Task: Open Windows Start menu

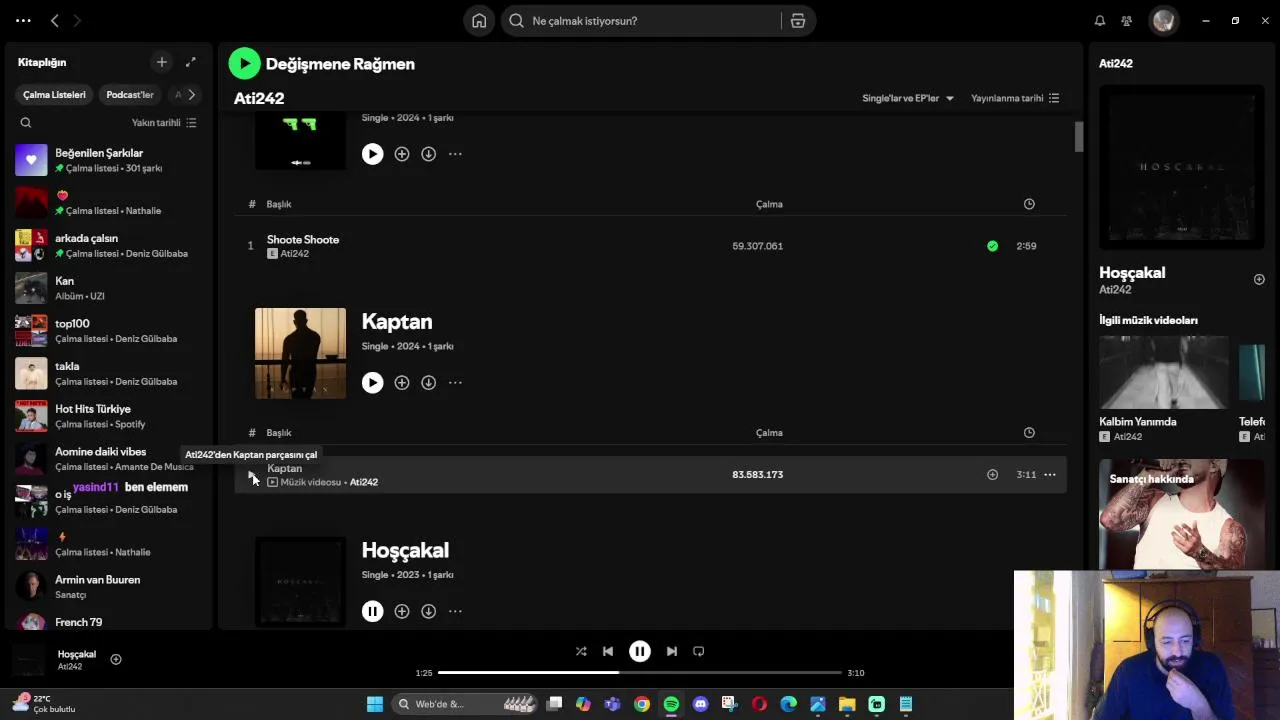Action: [x=375, y=704]
